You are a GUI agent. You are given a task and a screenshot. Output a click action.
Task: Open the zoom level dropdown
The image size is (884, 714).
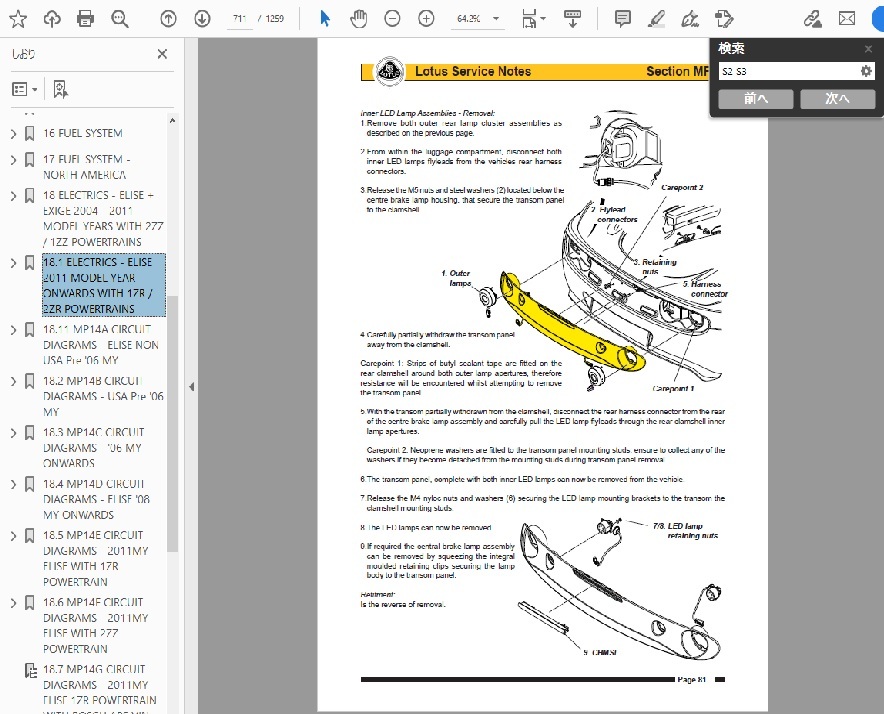click(x=496, y=19)
